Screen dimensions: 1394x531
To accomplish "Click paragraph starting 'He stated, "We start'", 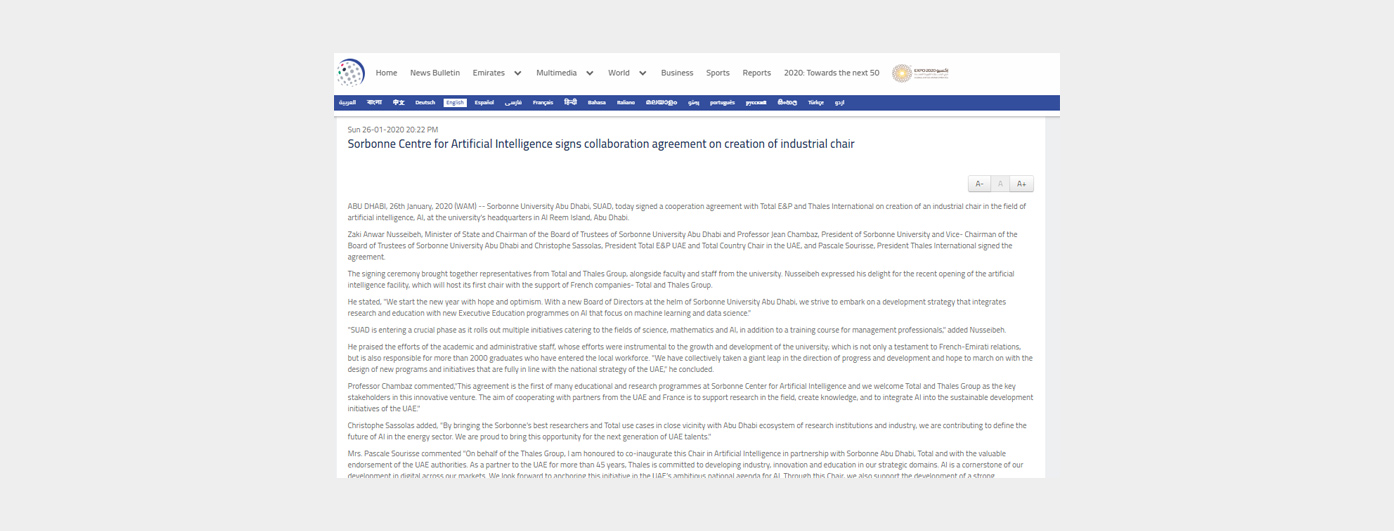I will (677, 307).
